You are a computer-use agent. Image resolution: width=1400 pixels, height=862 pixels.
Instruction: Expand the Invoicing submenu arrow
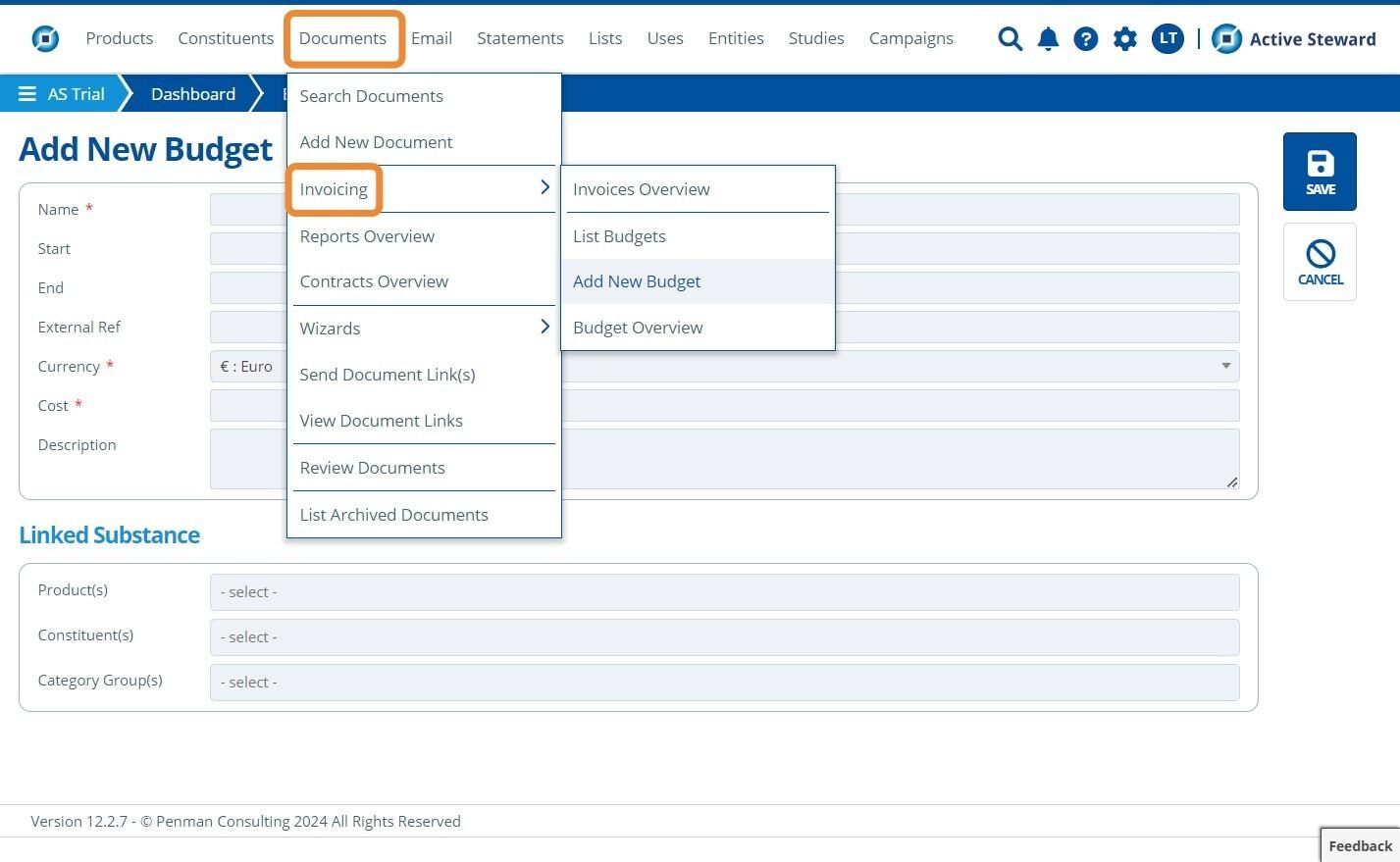click(544, 187)
